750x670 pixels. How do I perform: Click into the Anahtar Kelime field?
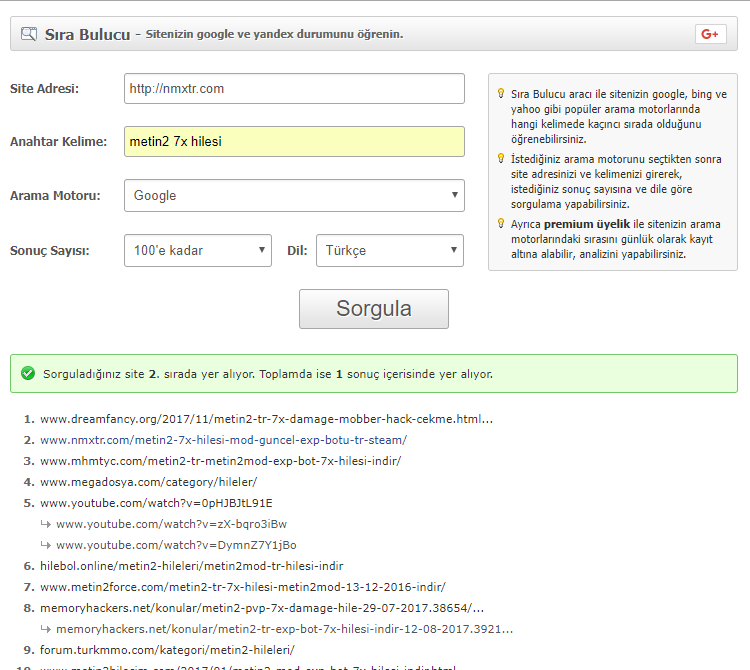click(x=294, y=142)
